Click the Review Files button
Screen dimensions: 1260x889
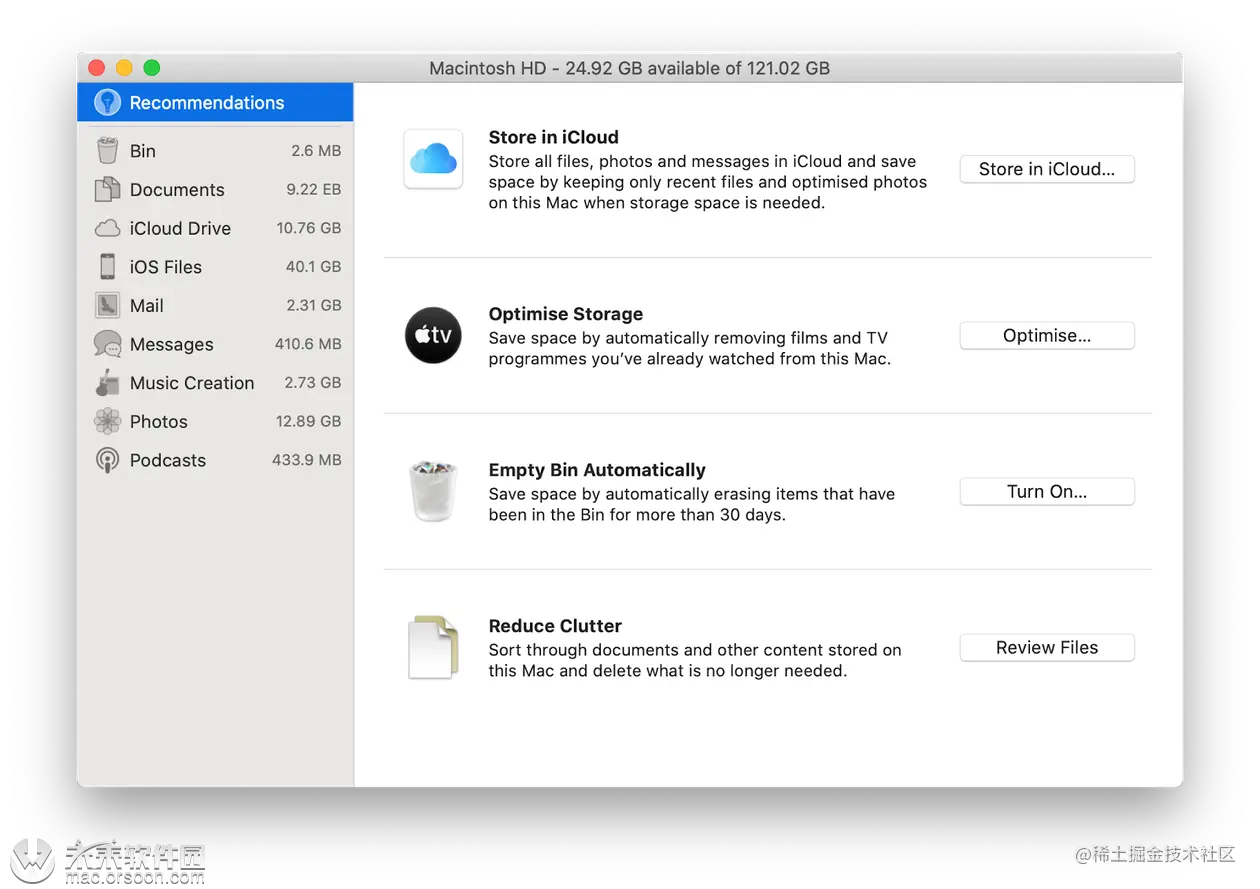click(x=1047, y=647)
